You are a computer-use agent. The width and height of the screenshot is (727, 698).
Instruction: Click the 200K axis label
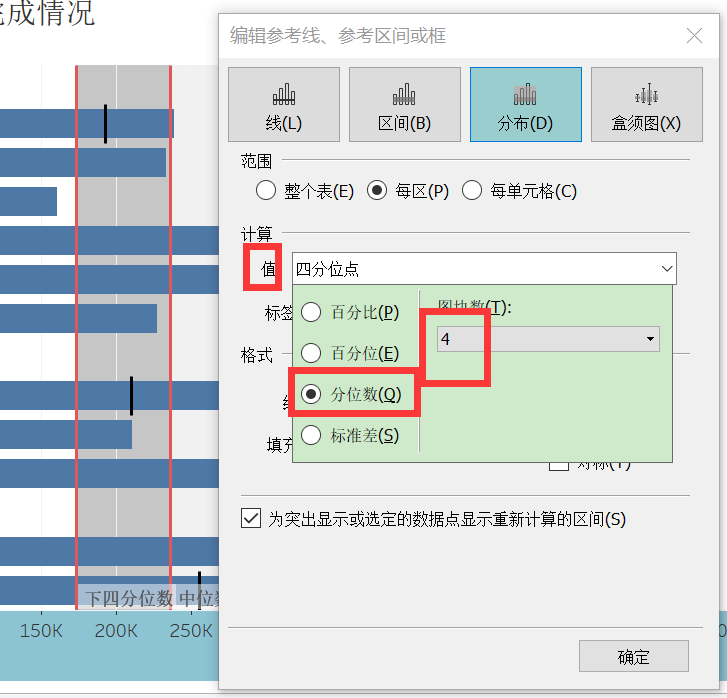pos(116,631)
